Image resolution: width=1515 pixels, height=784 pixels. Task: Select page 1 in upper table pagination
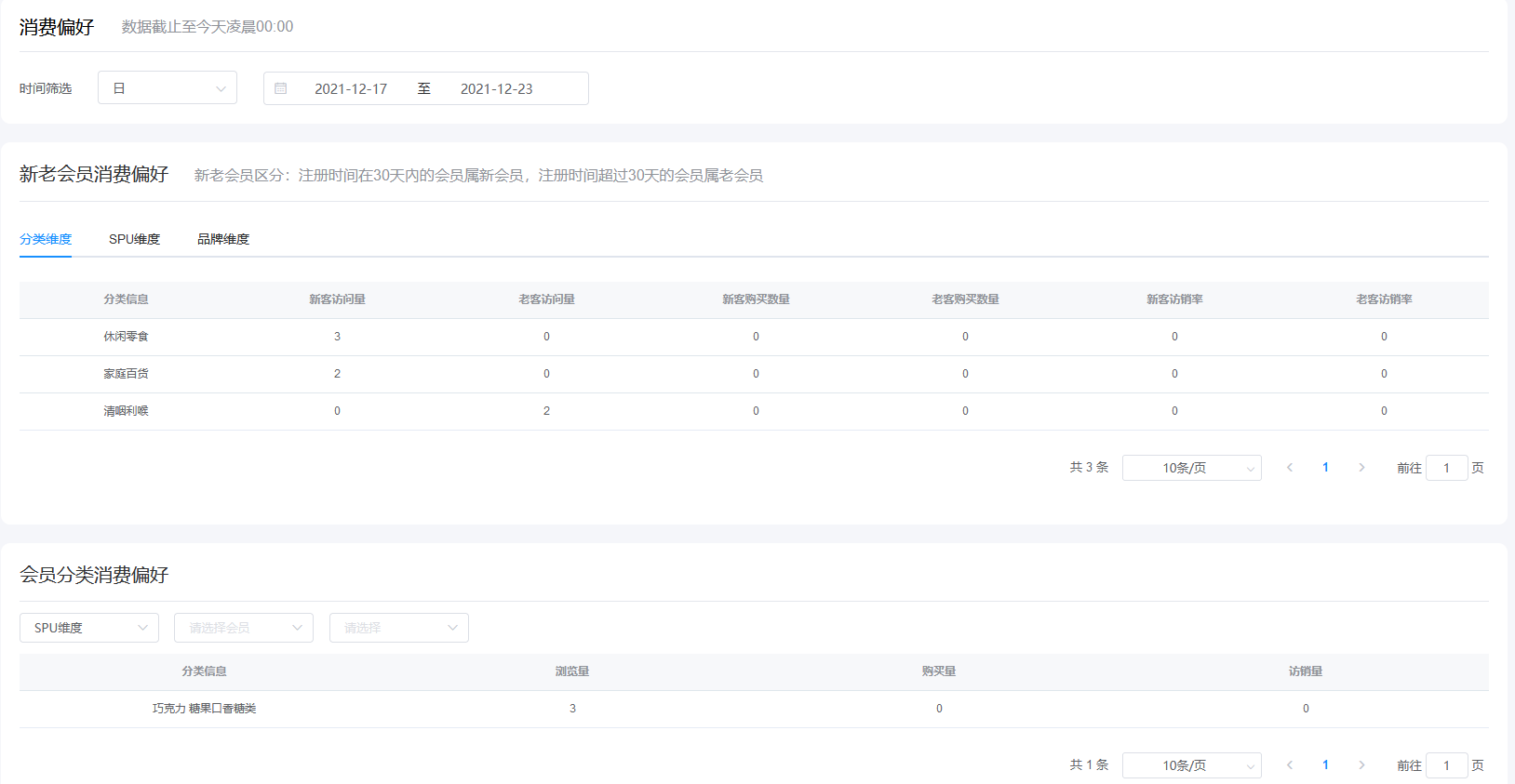1325,468
